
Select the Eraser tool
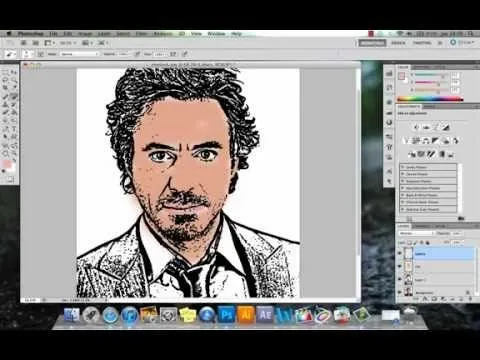[x=5, y=112]
